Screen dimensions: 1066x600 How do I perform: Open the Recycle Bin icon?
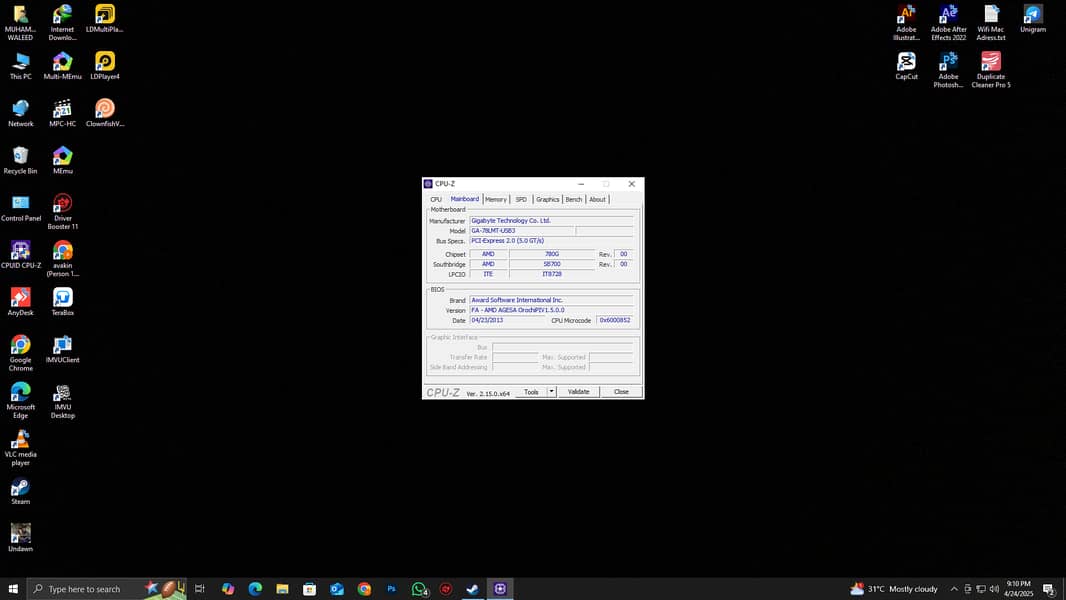[20, 161]
